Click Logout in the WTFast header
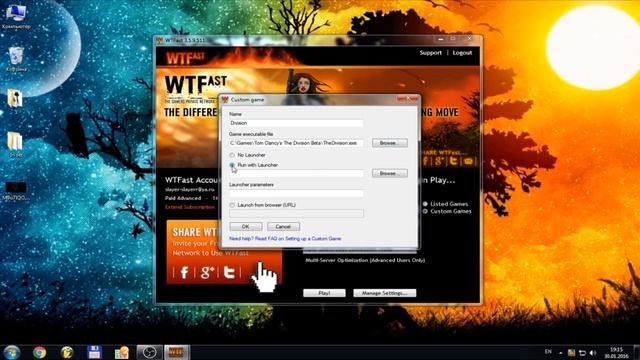The width and height of the screenshot is (640, 360). click(x=462, y=53)
